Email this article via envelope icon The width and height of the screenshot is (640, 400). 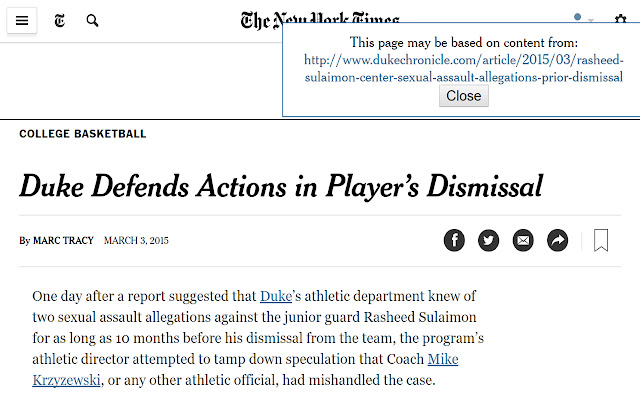[523, 240]
